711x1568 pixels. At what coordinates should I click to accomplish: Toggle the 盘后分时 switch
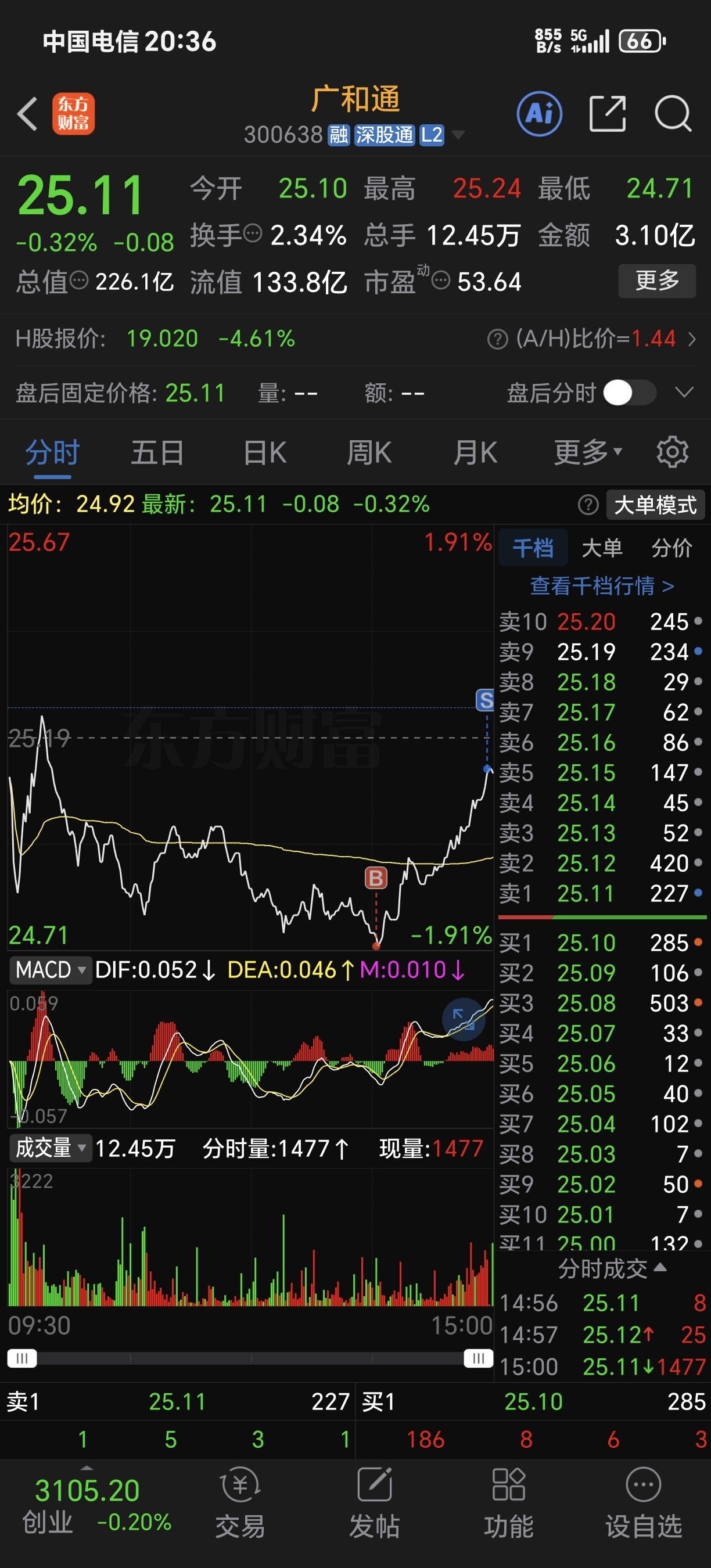point(630,393)
